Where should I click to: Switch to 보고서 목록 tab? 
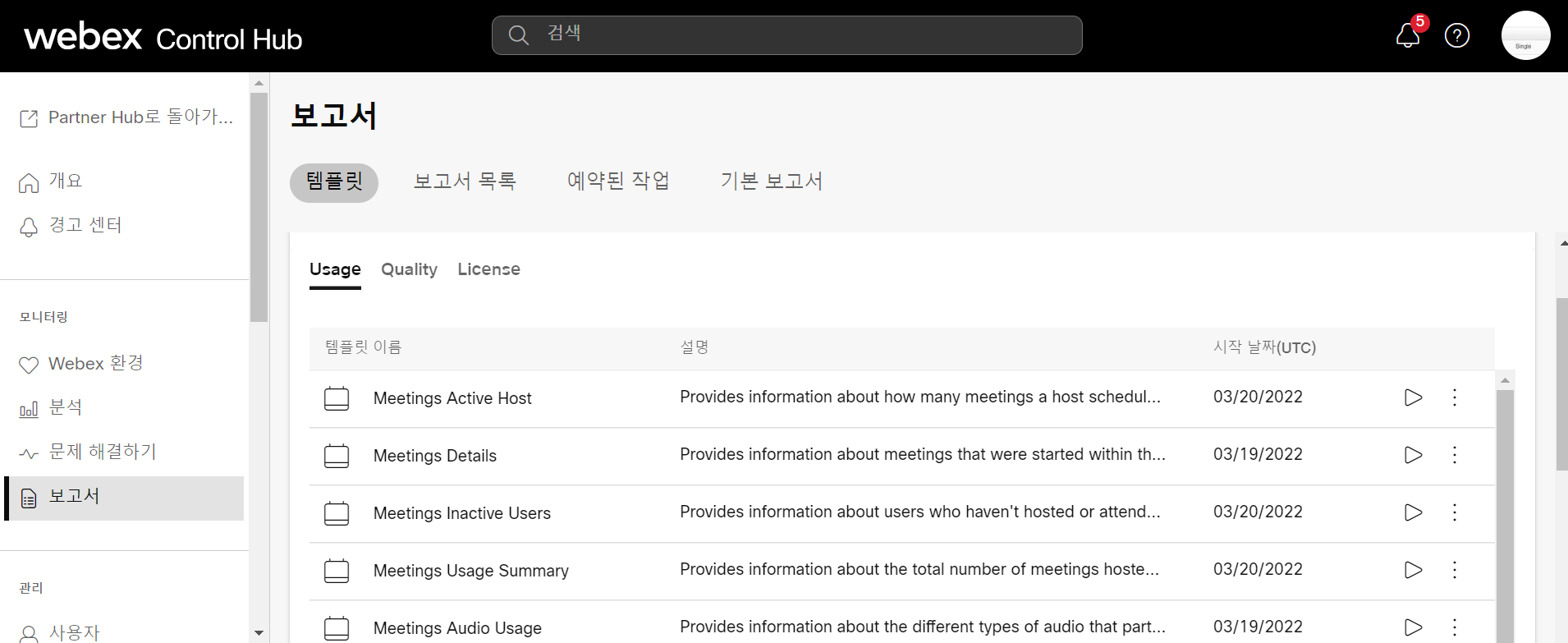465,181
